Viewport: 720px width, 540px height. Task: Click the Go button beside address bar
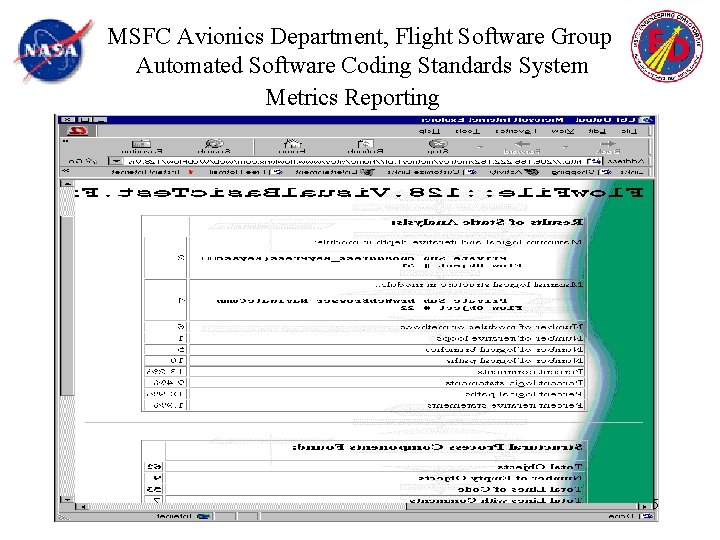click(x=83, y=161)
